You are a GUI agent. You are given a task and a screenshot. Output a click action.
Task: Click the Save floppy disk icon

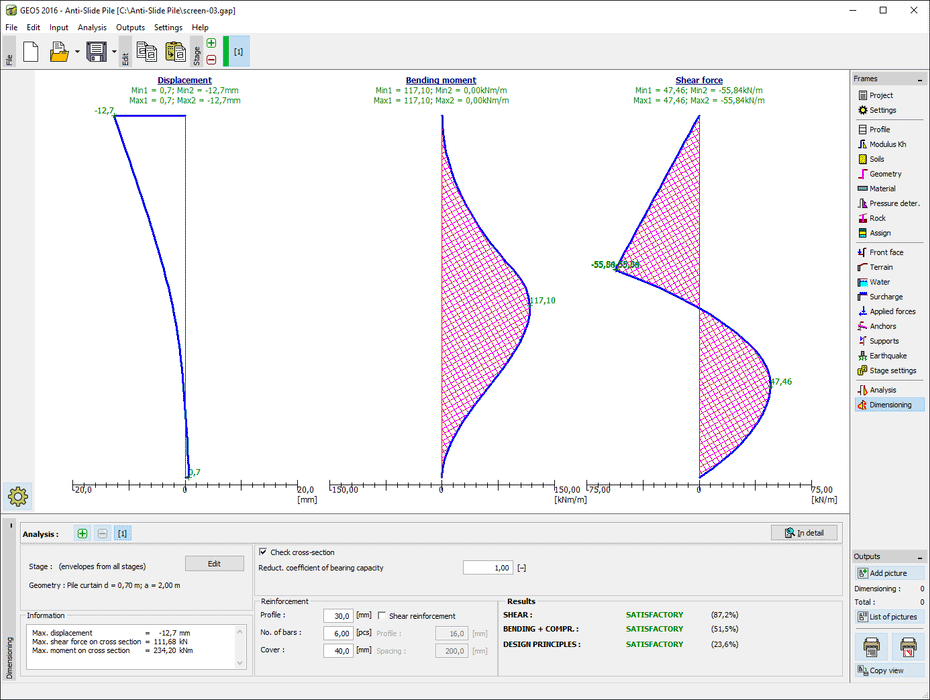coord(96,52)
